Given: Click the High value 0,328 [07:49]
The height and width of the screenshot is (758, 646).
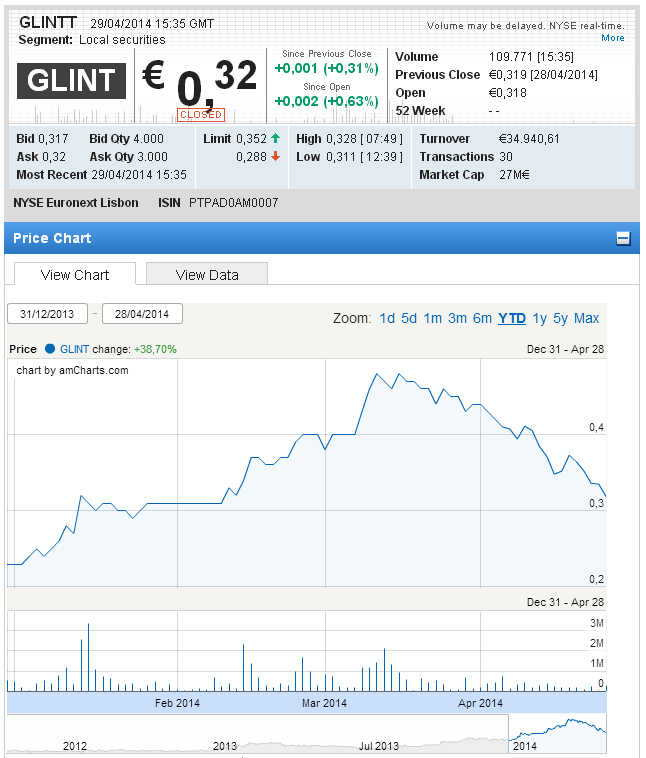Looking at the screenshot, I should (364, 139).
